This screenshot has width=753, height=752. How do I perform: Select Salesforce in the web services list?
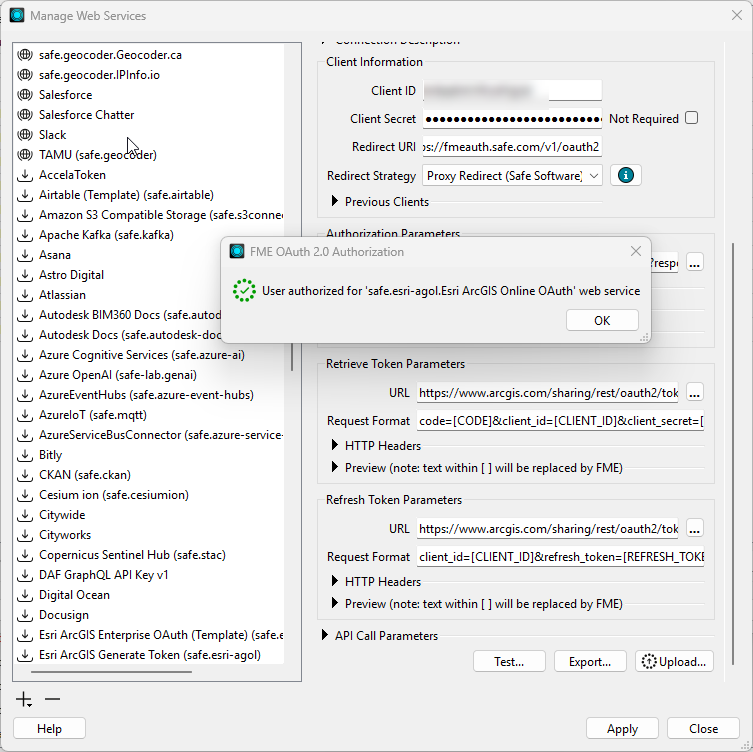[x=66, y=95]
